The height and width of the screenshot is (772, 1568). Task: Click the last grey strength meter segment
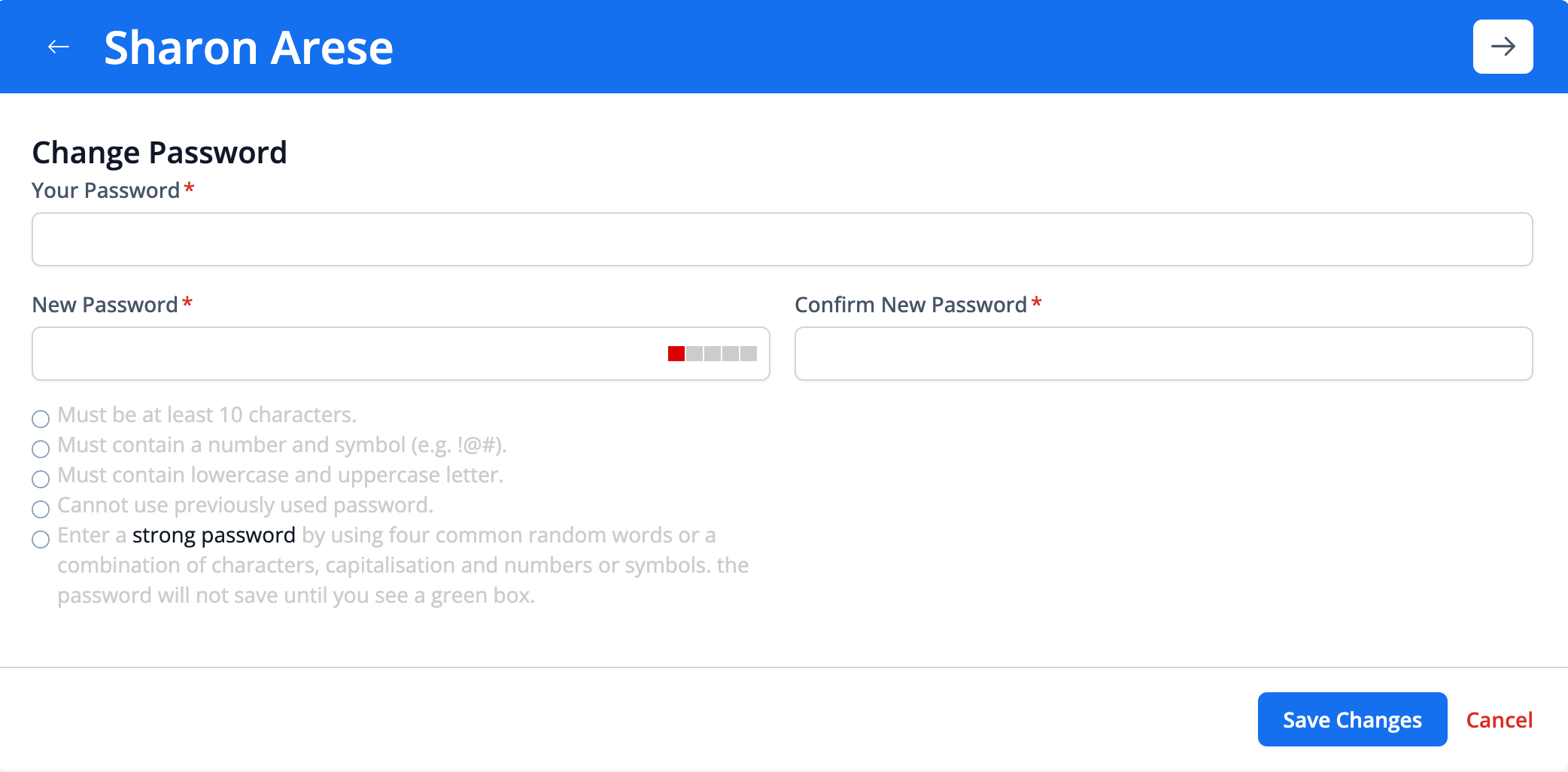pos(749,354)
